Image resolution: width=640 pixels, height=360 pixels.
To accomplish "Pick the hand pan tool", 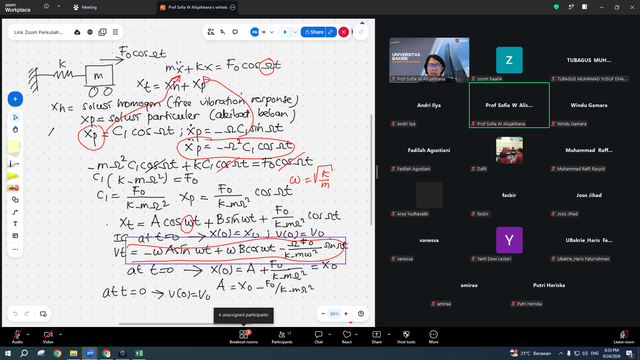I will (15, 130).
